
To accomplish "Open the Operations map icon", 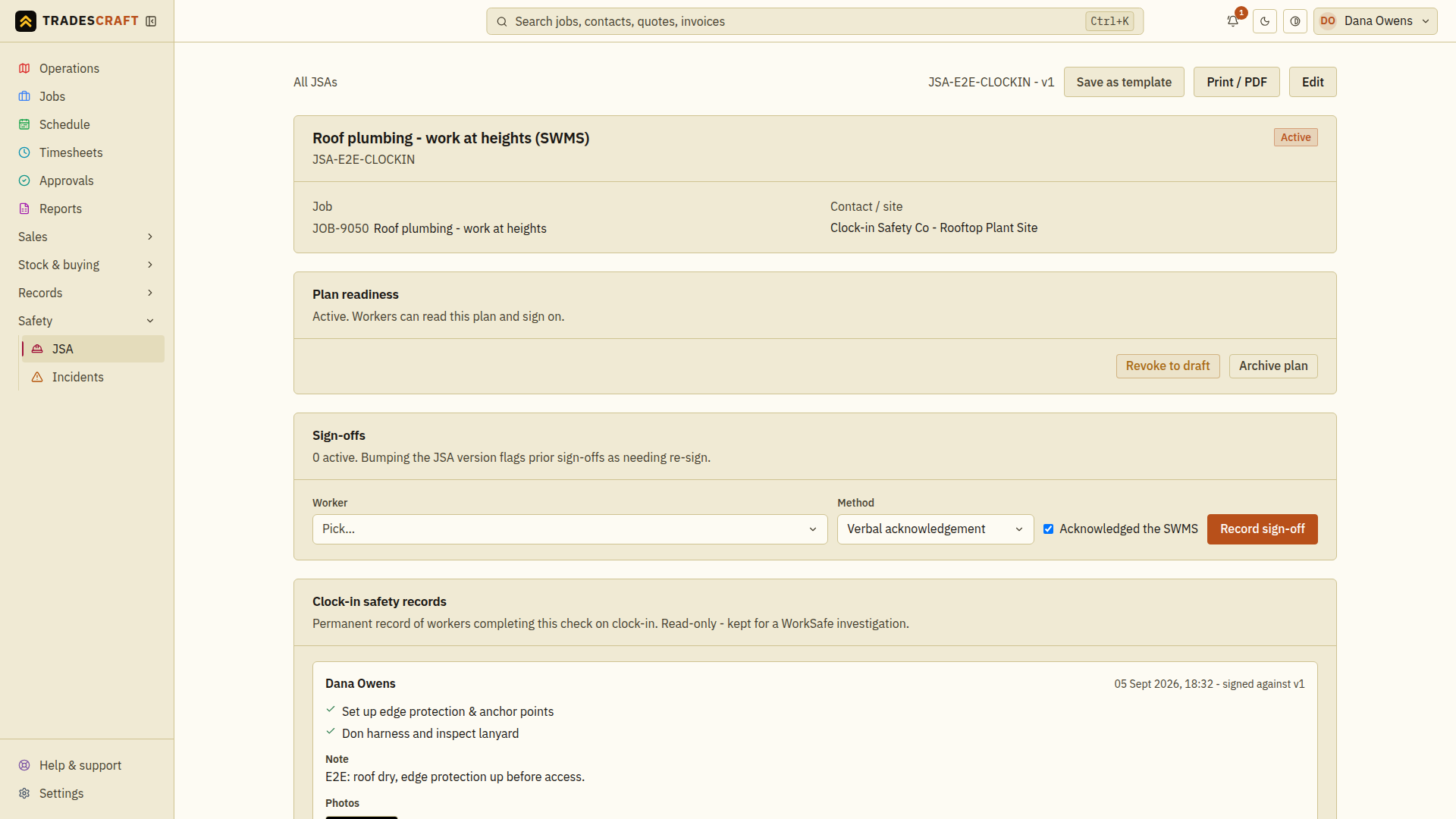I will point(24,68).
